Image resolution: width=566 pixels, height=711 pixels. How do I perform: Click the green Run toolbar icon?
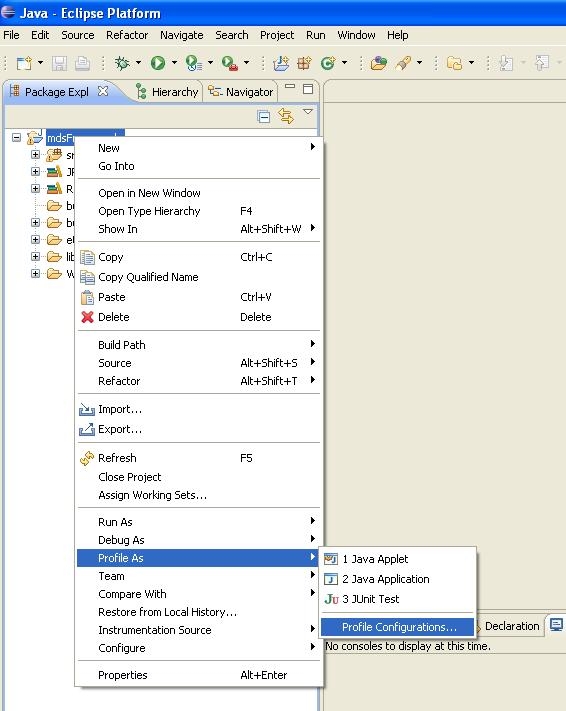tap(158, 63)
